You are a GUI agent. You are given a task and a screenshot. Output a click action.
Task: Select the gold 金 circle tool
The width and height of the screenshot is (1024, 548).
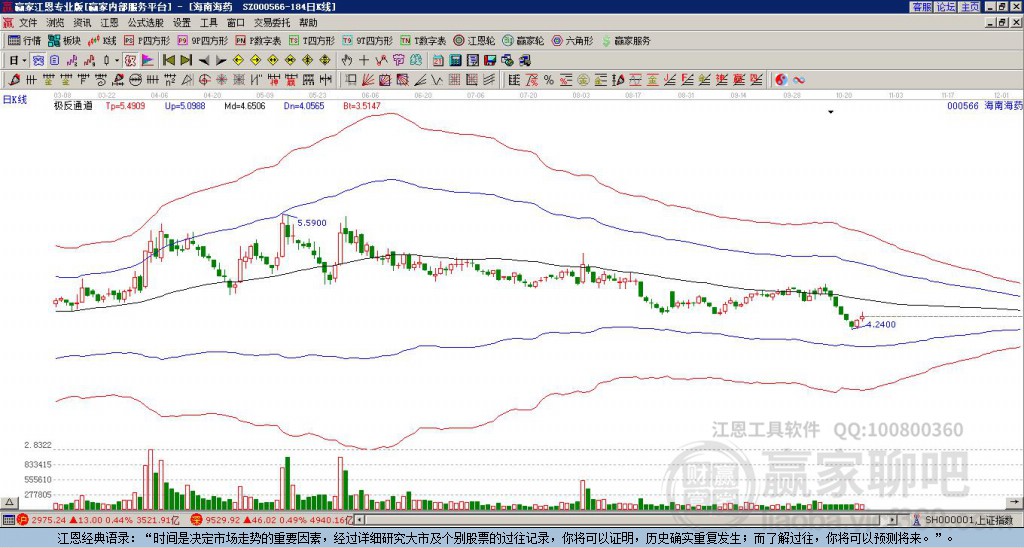pyautogui.click(x=582, y=80)
